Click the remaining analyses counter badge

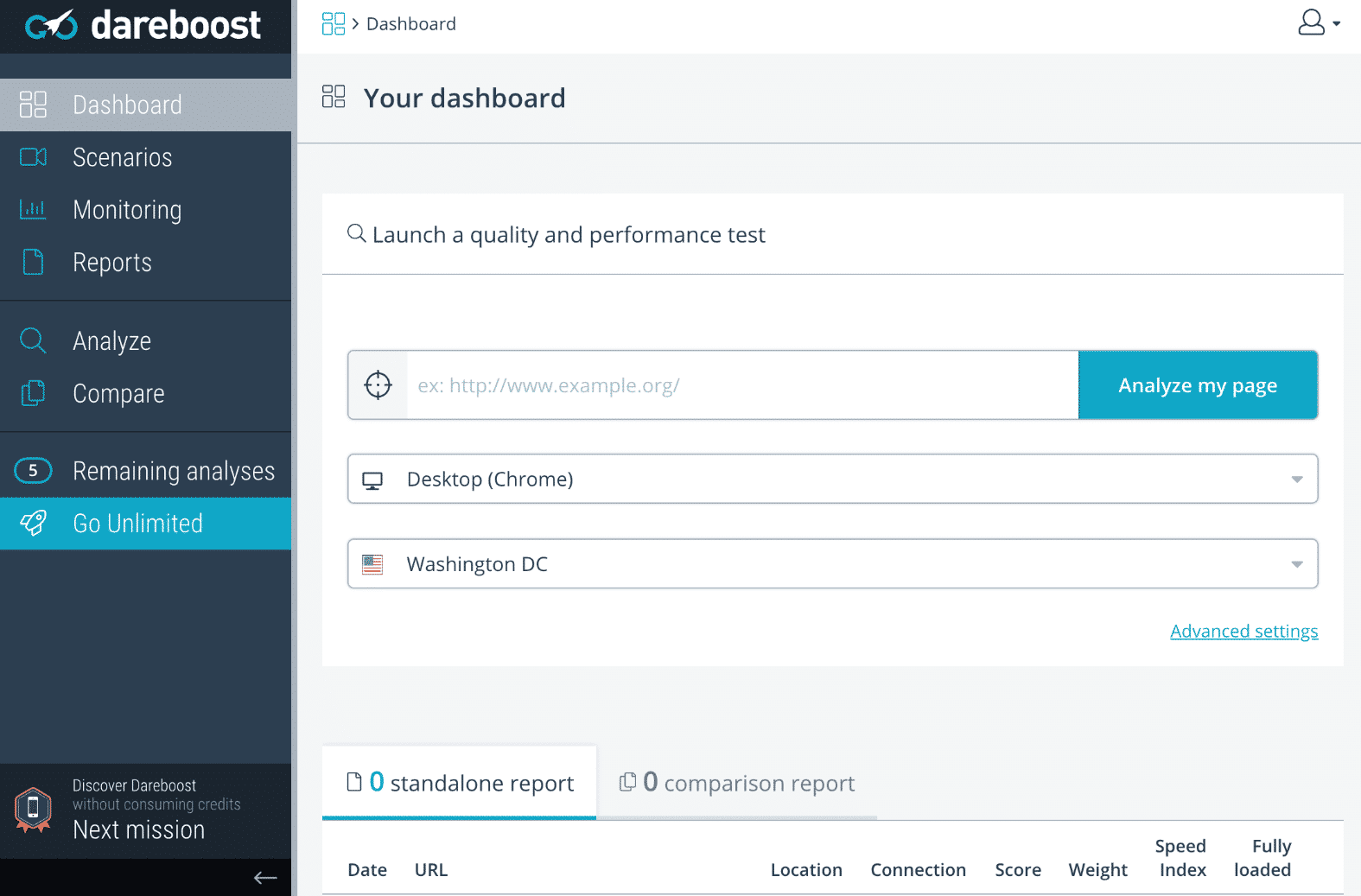pos(34,471)
